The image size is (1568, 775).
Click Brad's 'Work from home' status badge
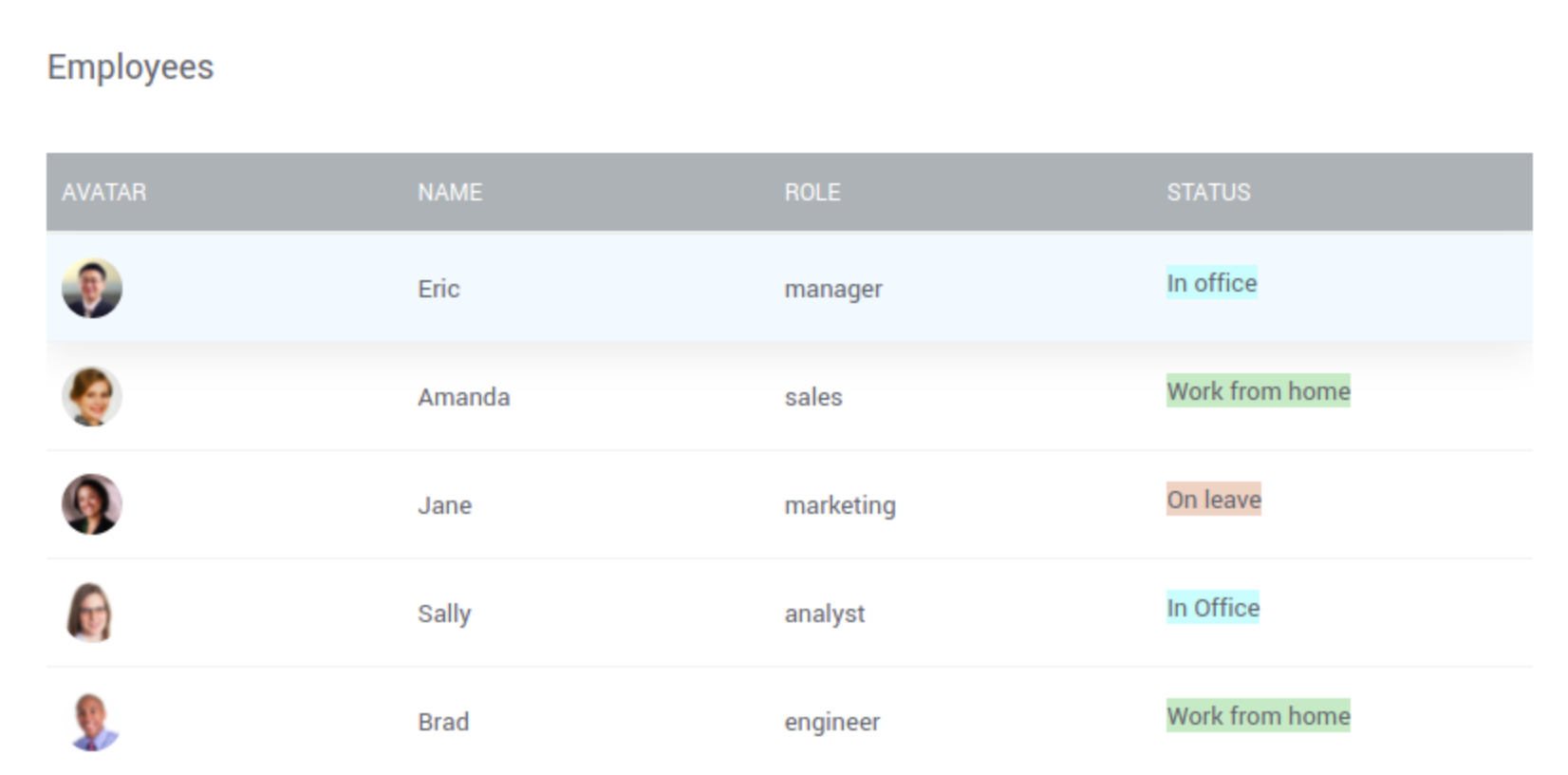pyautogui.click(x=1257, y=716)
